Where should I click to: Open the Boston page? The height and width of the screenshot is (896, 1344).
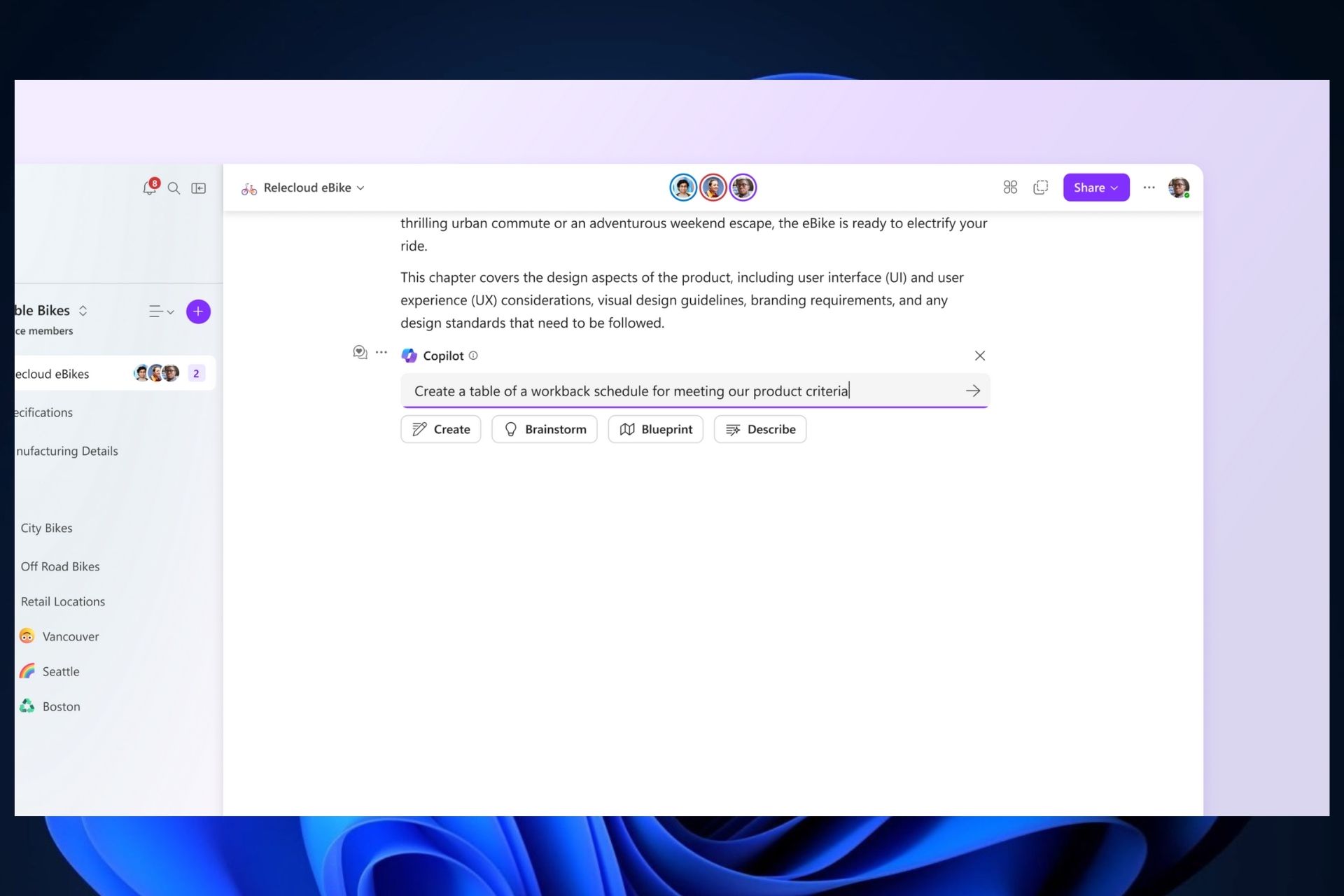tap(62, 706)
